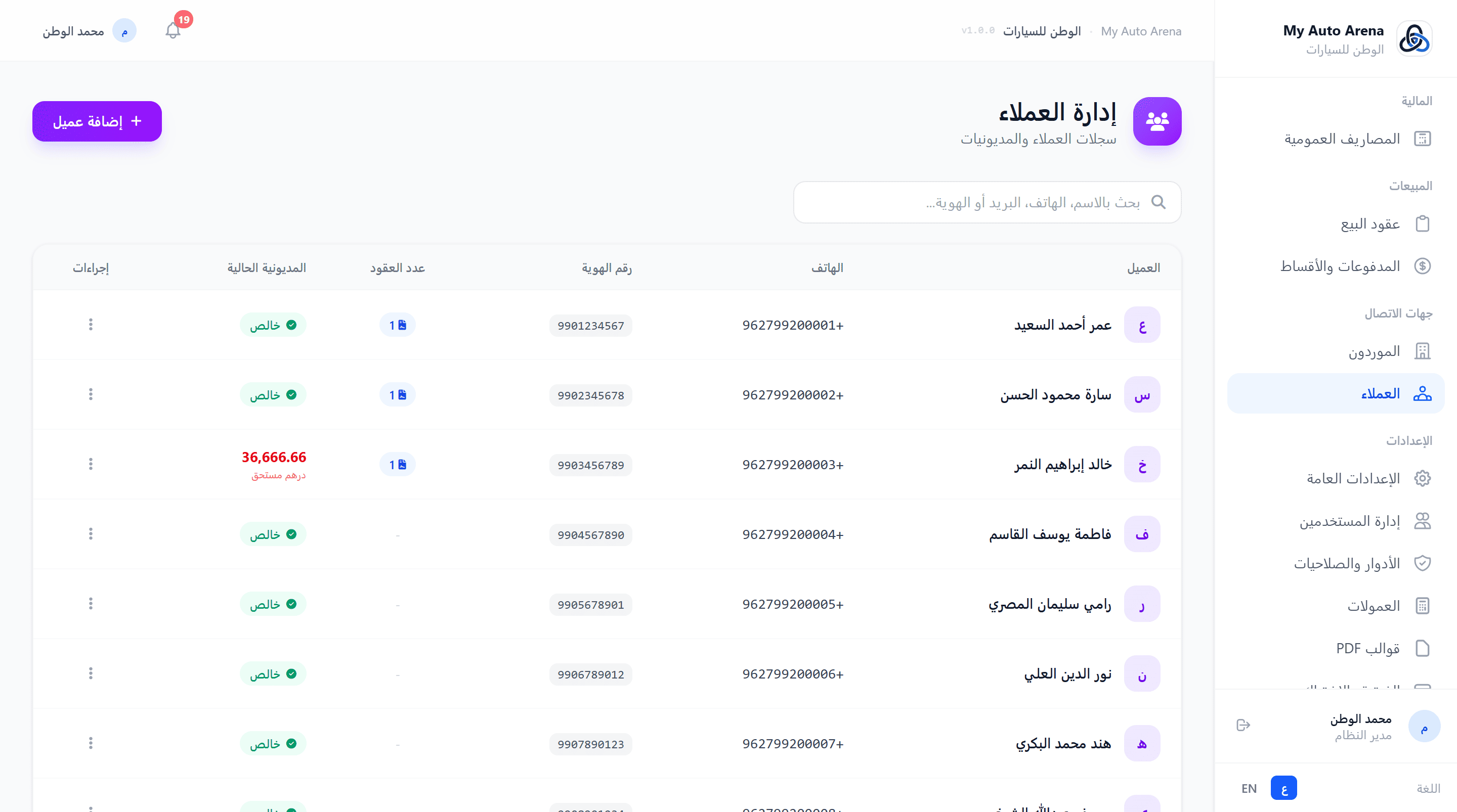This screenshot has height=812, width=1457.
Task: Click contracts count badge for عمر أحمد السعيد
Action: tap(398, 325)
